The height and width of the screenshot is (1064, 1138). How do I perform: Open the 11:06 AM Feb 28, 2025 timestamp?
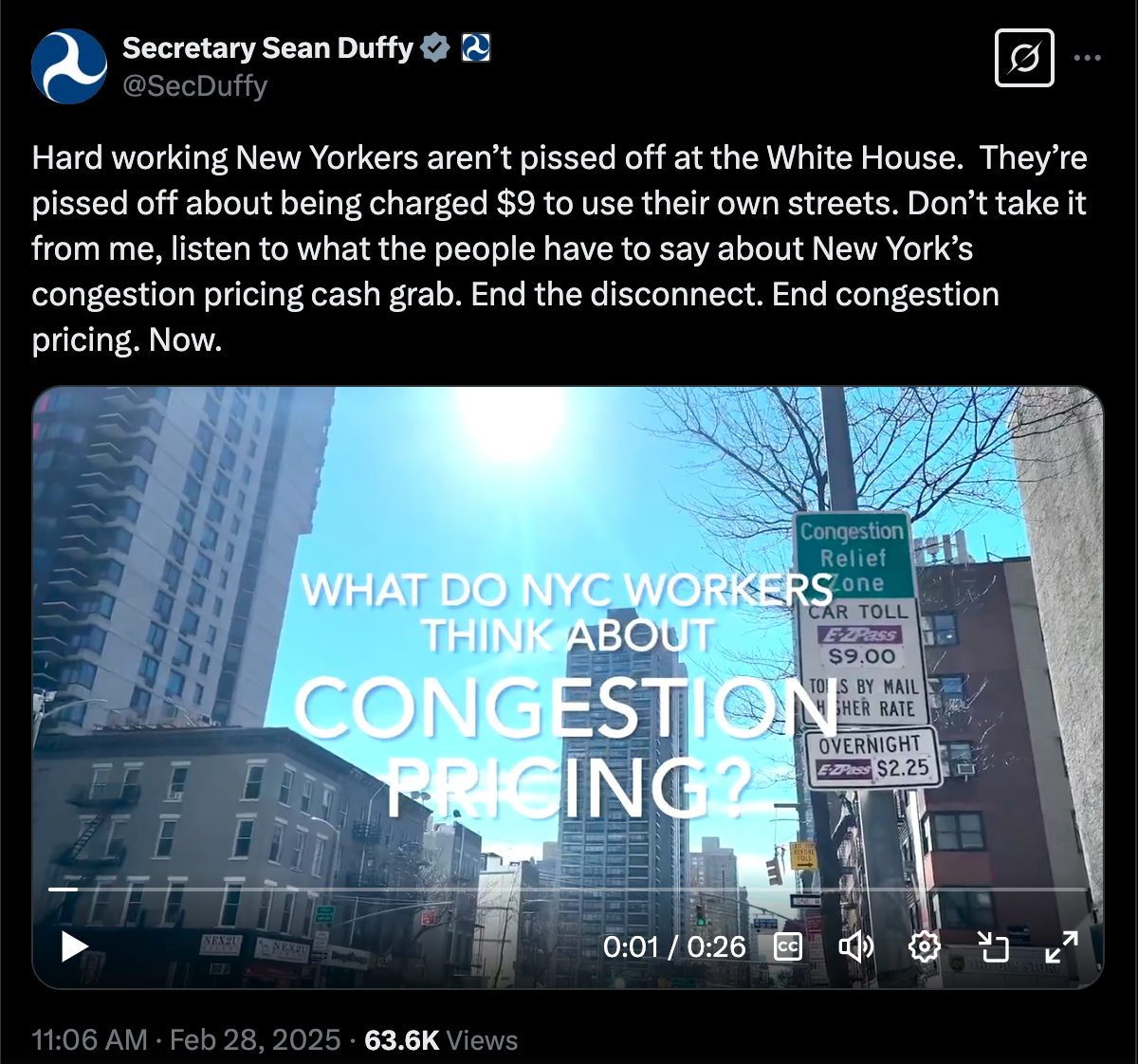pos(186,1039)
